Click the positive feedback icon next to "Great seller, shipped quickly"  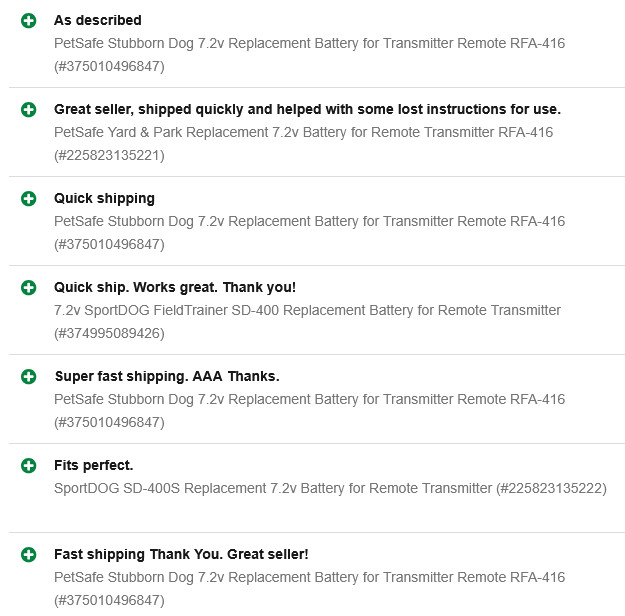(28, 109)
